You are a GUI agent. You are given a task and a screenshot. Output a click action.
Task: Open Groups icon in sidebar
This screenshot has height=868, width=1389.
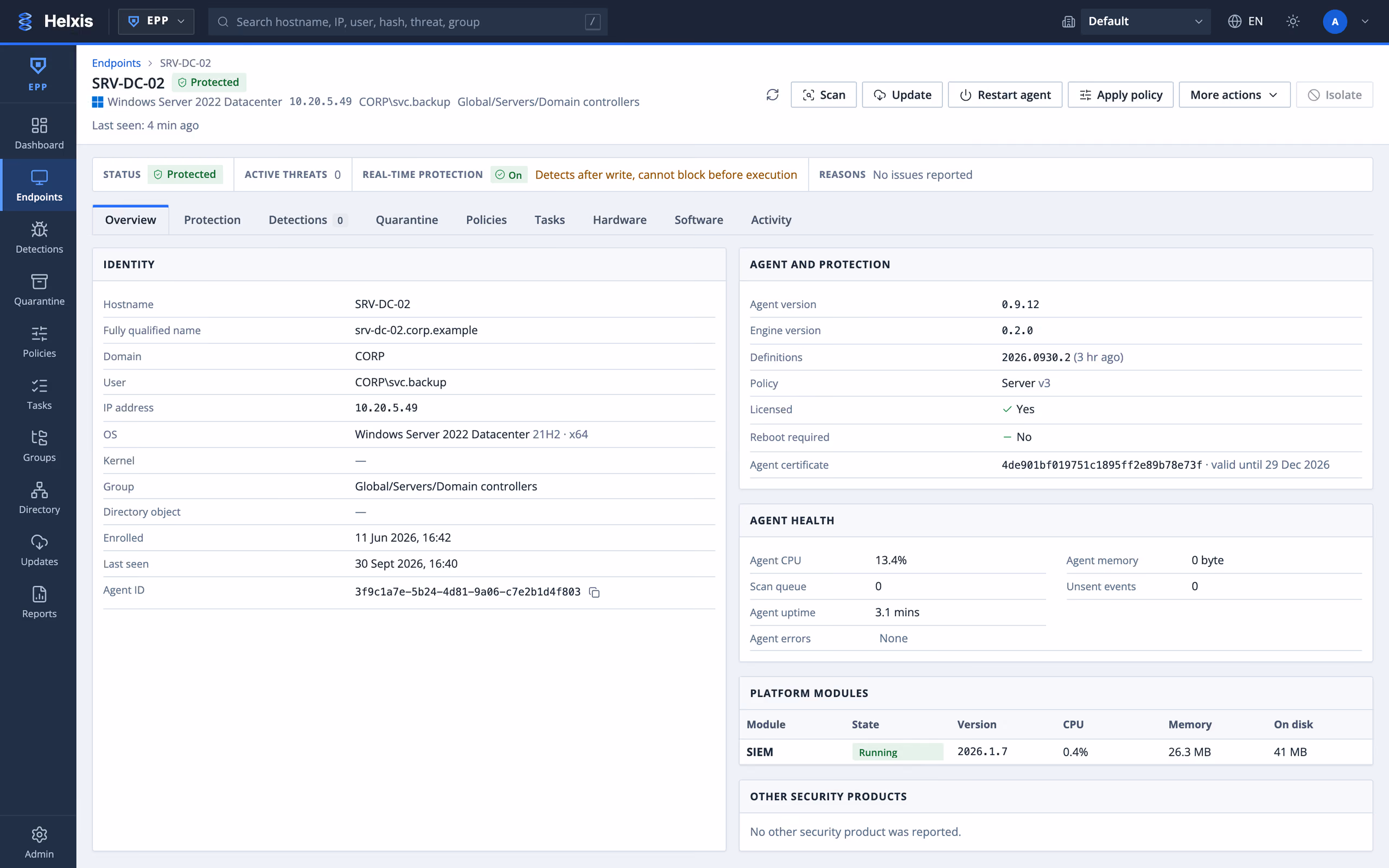tap(39, 438)
